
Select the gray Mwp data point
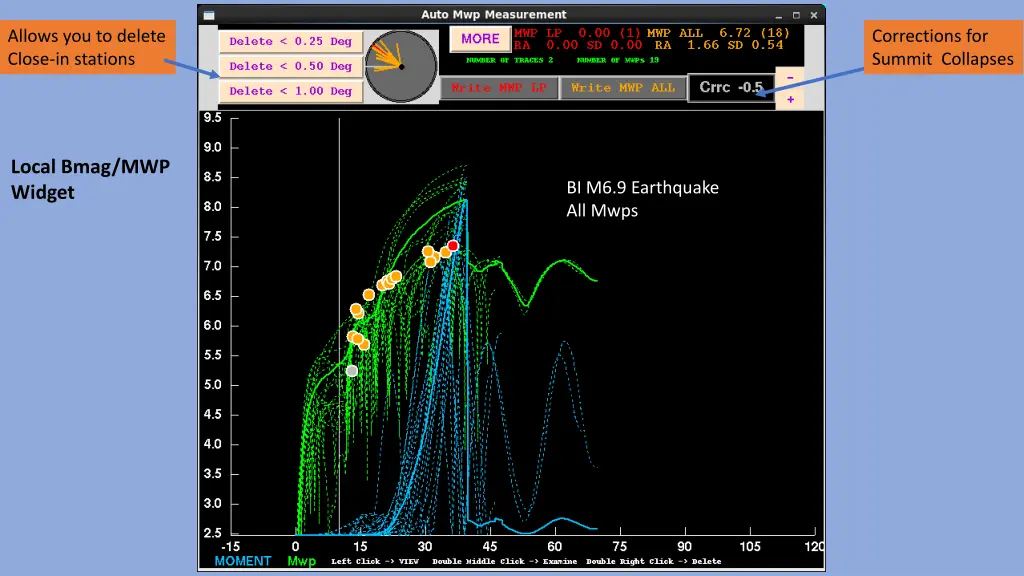tap(352, 371)
